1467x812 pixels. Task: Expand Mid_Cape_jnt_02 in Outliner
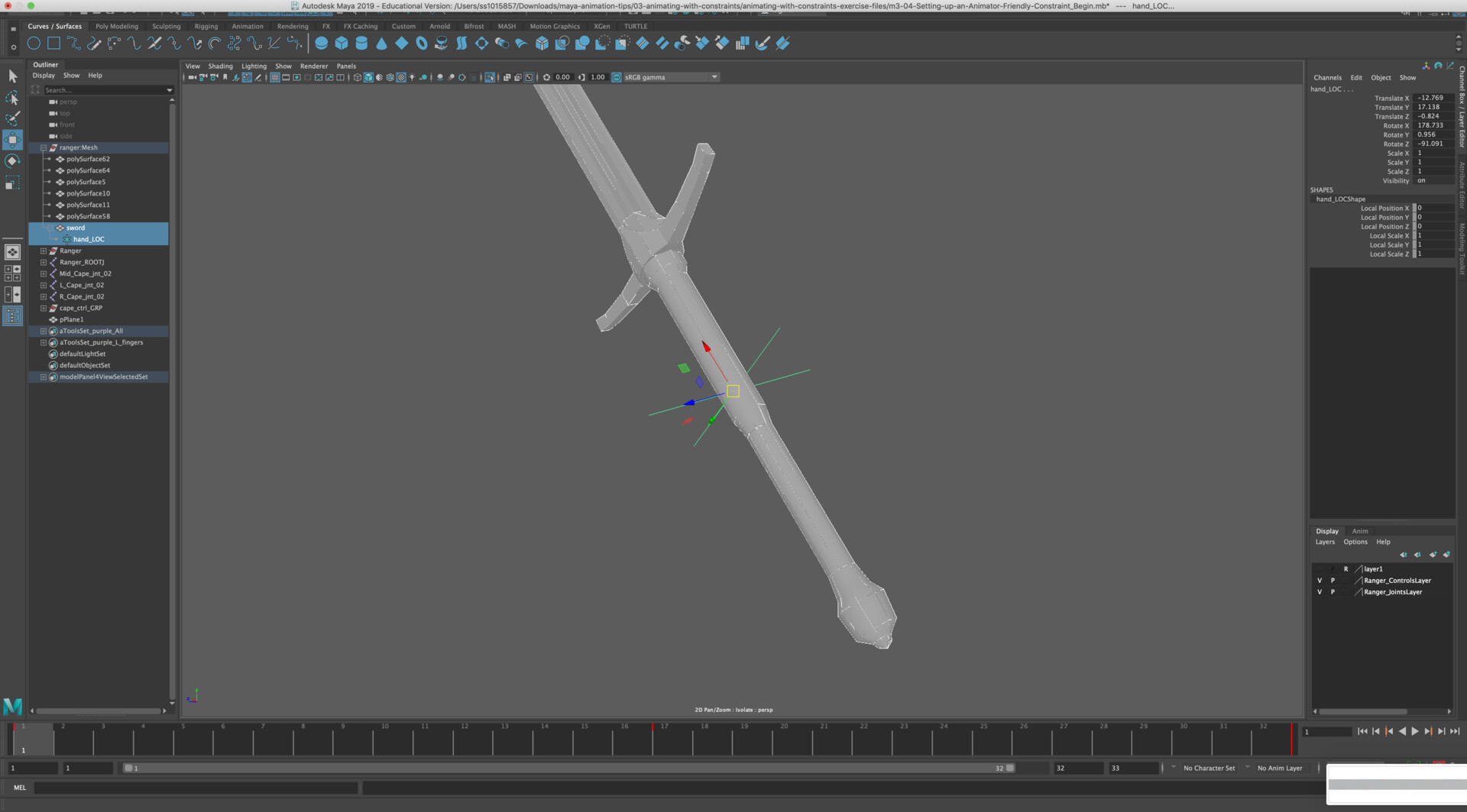pos(44,274)
